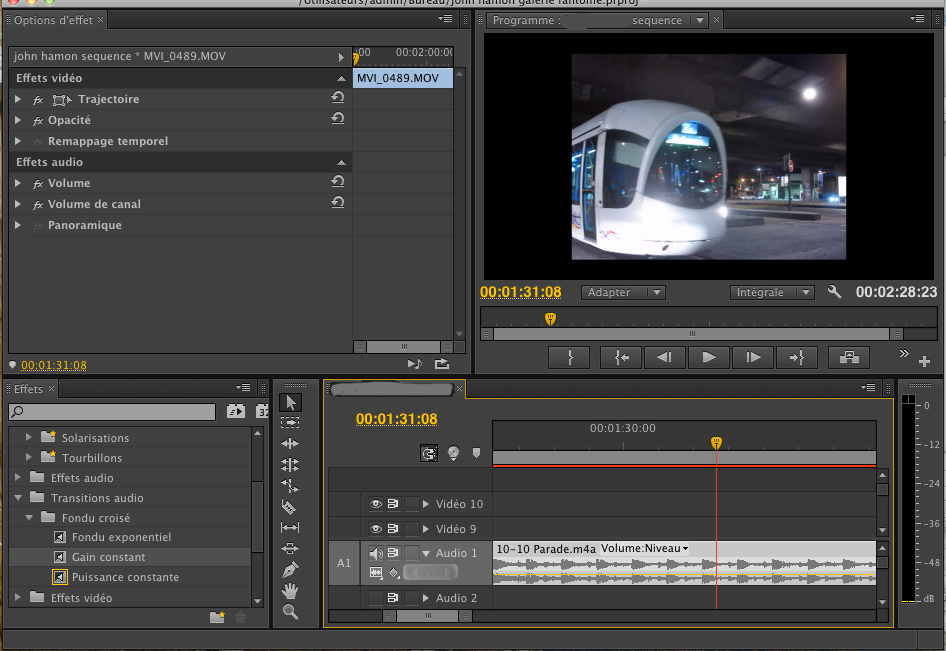This screenshot has height=651, width=946.
Task: Expand the Trajectoire effect properties
Action: (18, 99)
